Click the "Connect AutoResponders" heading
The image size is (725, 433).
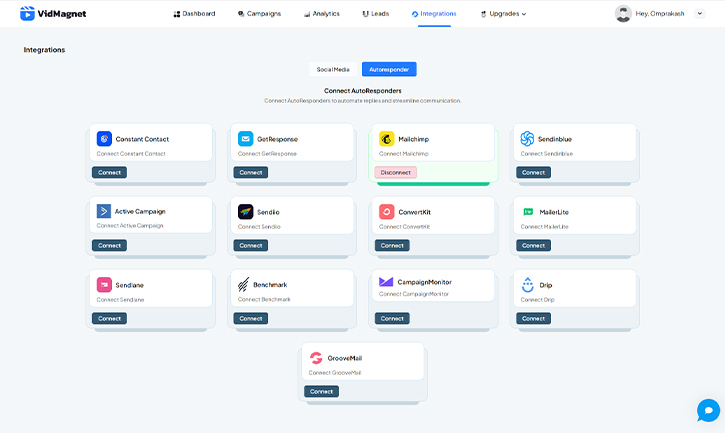click(x=362, y=91)
